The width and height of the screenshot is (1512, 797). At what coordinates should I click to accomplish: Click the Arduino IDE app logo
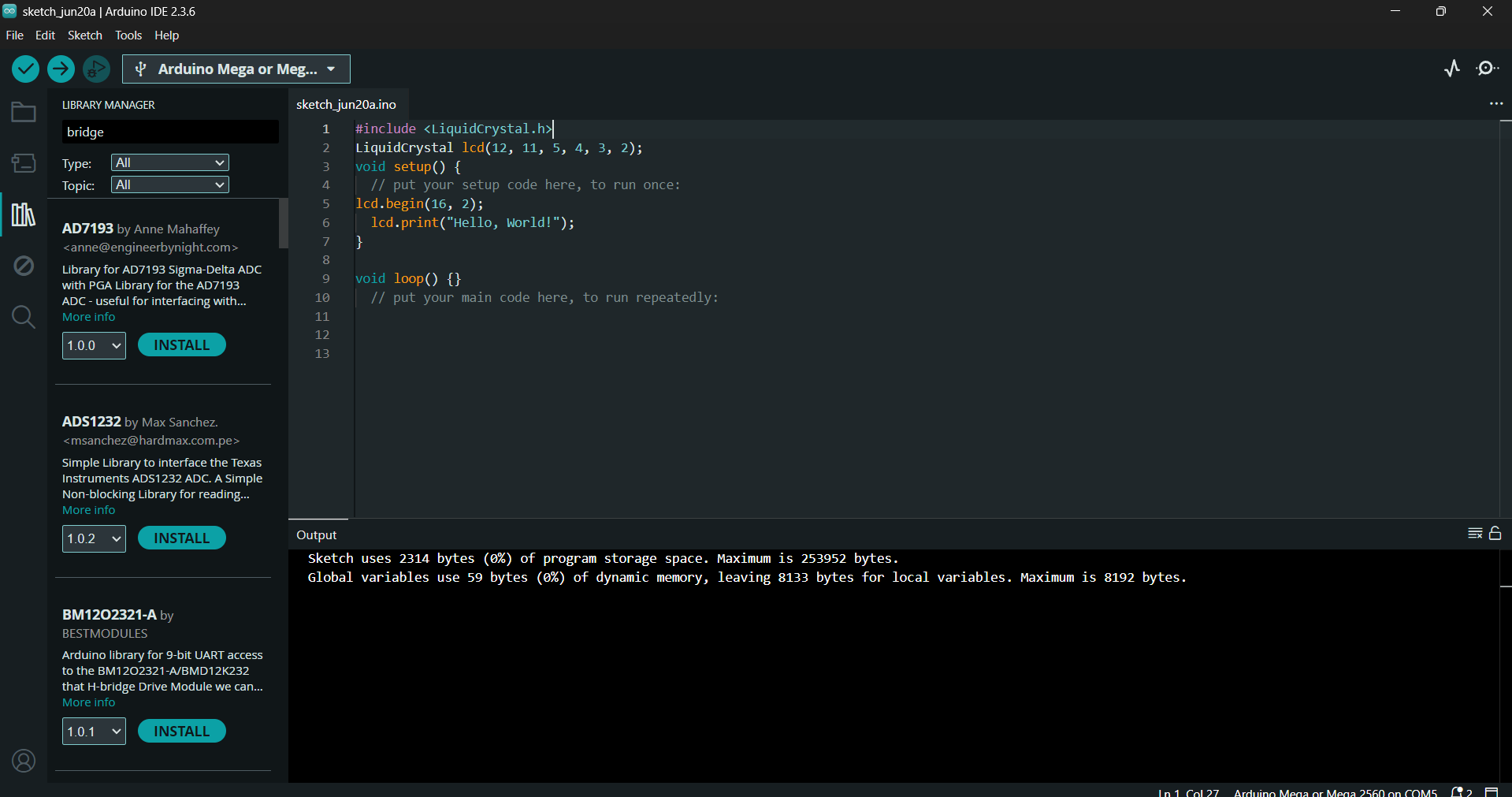[9, 11]
